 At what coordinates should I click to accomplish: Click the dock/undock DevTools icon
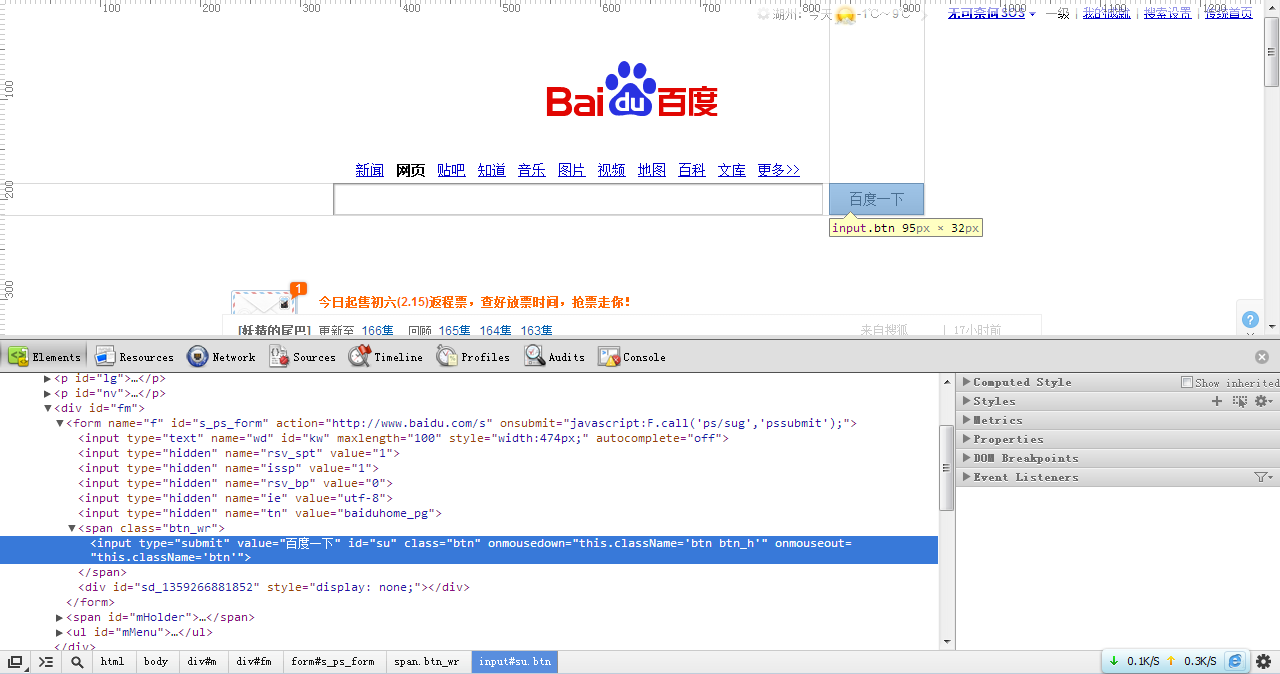[x=15, y=662]
